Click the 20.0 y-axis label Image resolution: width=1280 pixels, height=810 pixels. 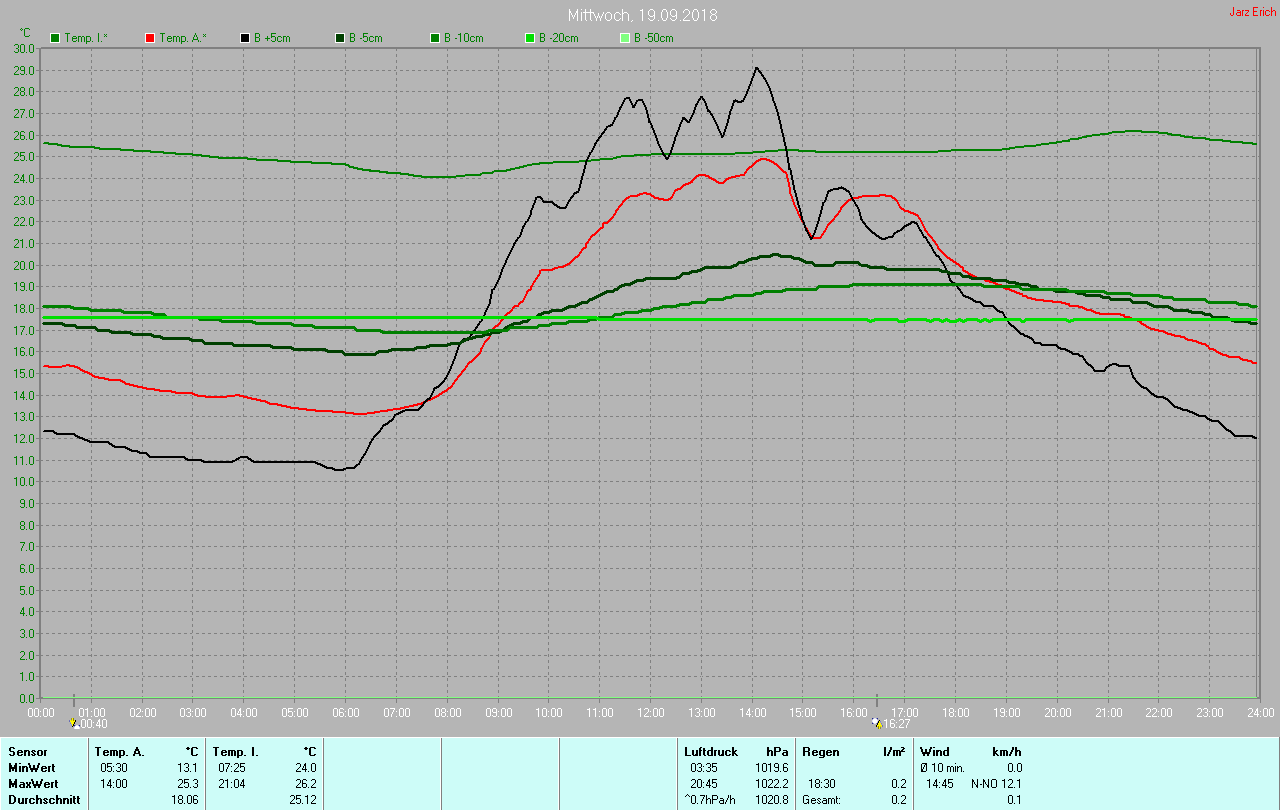click(24, 265)
